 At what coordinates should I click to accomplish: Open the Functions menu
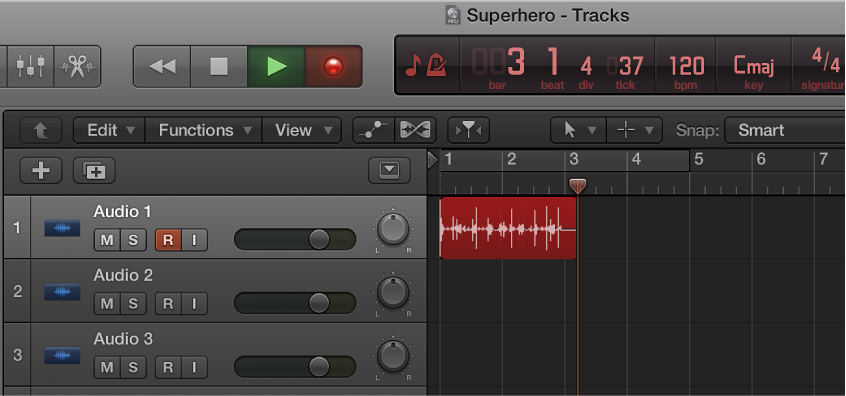203,130
